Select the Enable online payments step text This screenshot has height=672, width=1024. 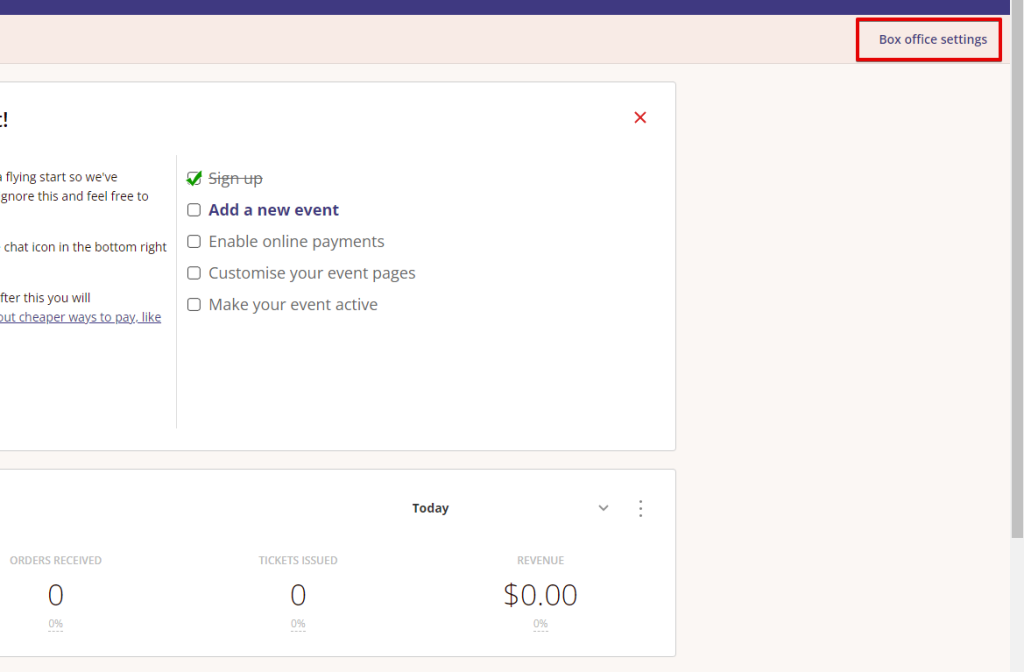(296, 241)
